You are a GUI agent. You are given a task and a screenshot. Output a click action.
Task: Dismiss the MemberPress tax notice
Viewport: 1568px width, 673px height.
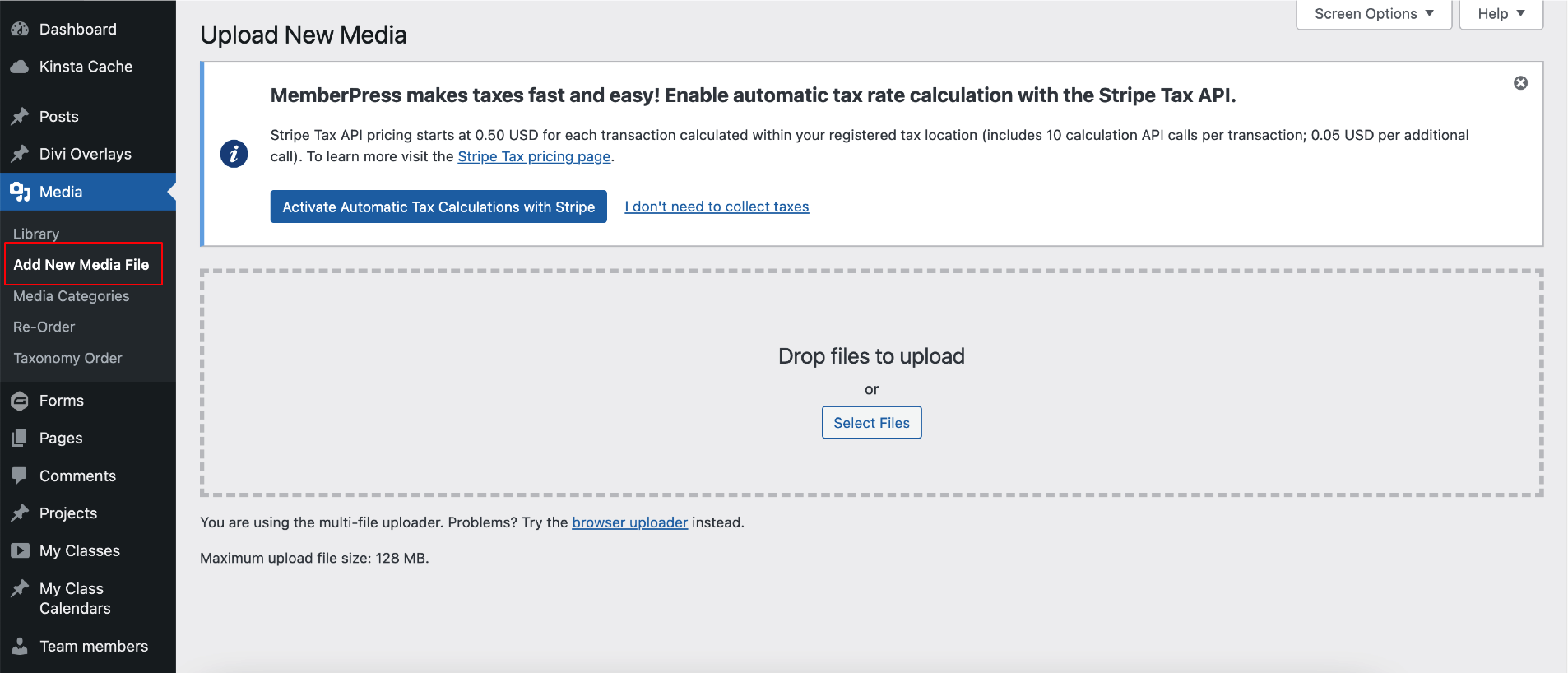[1520, 83]
